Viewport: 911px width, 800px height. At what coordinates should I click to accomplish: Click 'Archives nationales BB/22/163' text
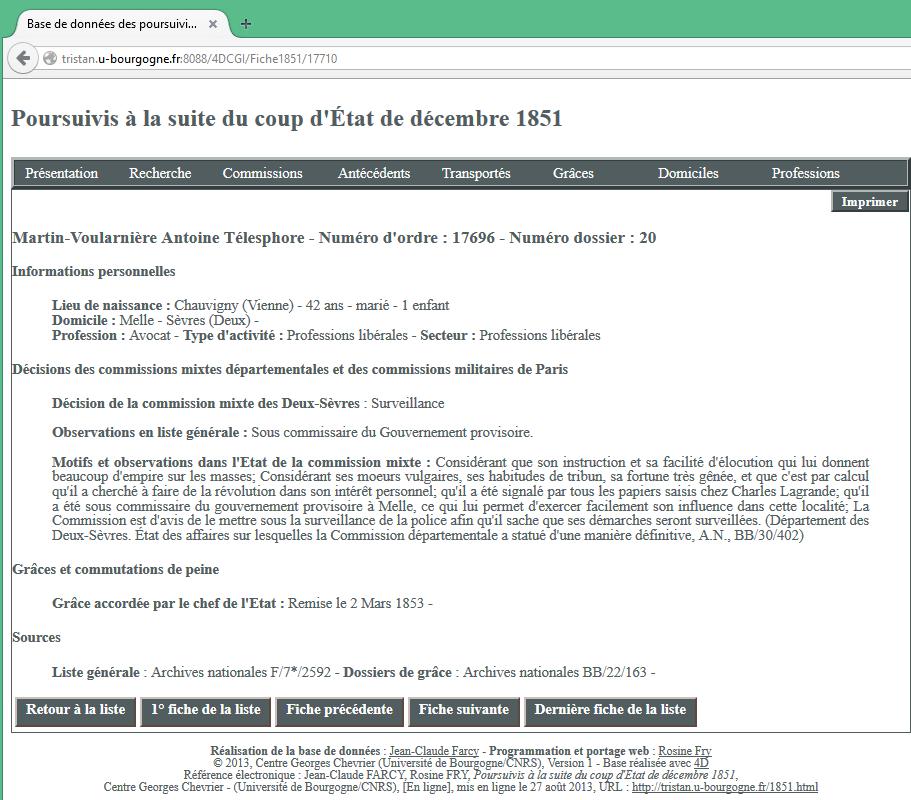click(x=555, y=672)
